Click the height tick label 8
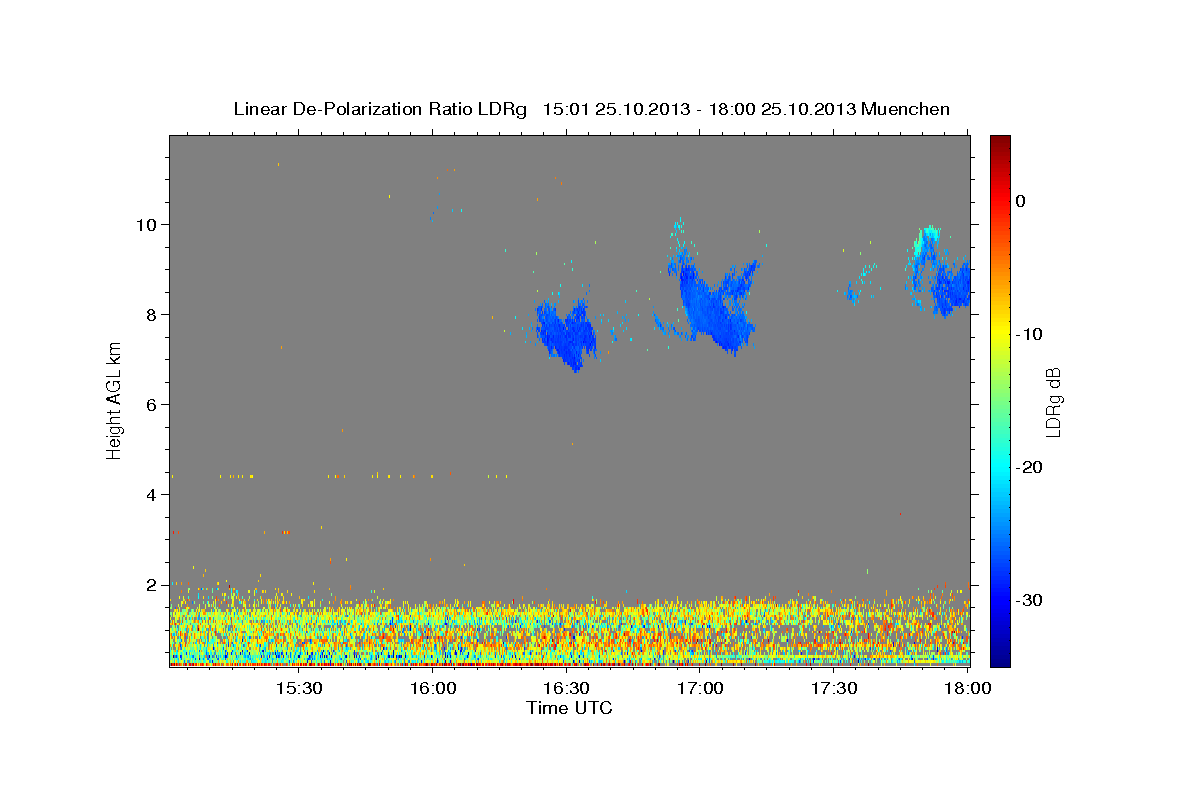1200x800 pixels. tap(152, 314)
